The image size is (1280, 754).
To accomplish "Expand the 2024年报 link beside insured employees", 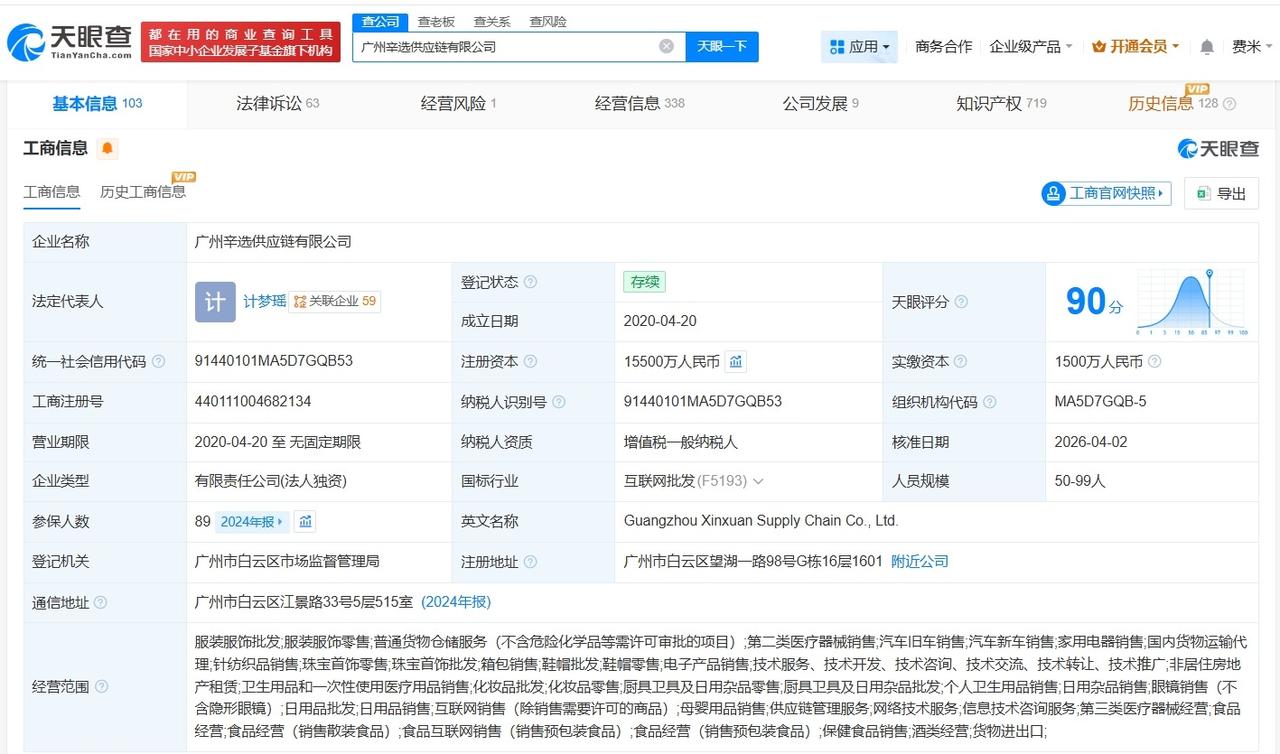I will pos(252,521).
